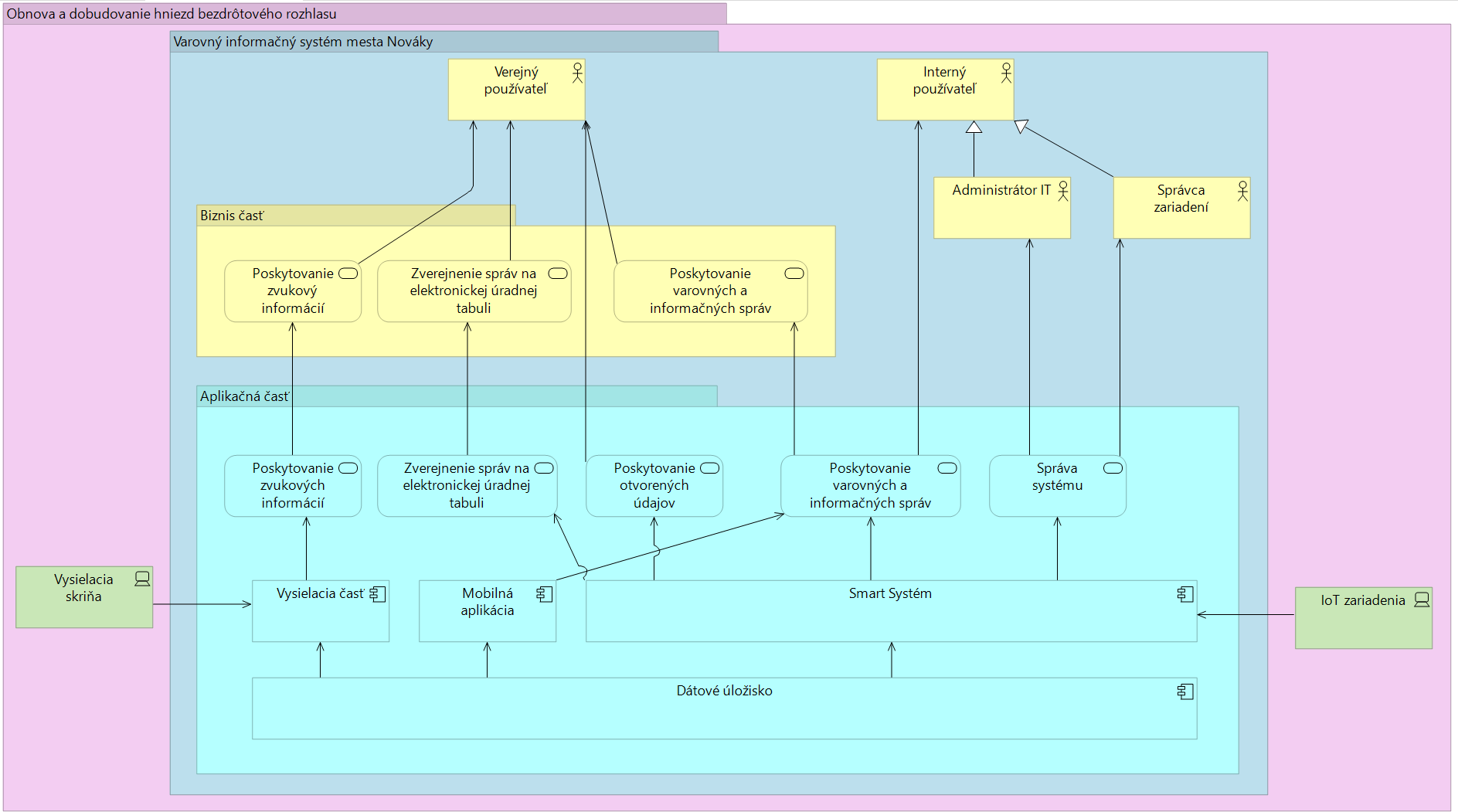This screenshot has width=1458, height=812.
Task: Click the device icon on Vysielacia skriňa
Action: pyautogui.click(x=142, y=579)
